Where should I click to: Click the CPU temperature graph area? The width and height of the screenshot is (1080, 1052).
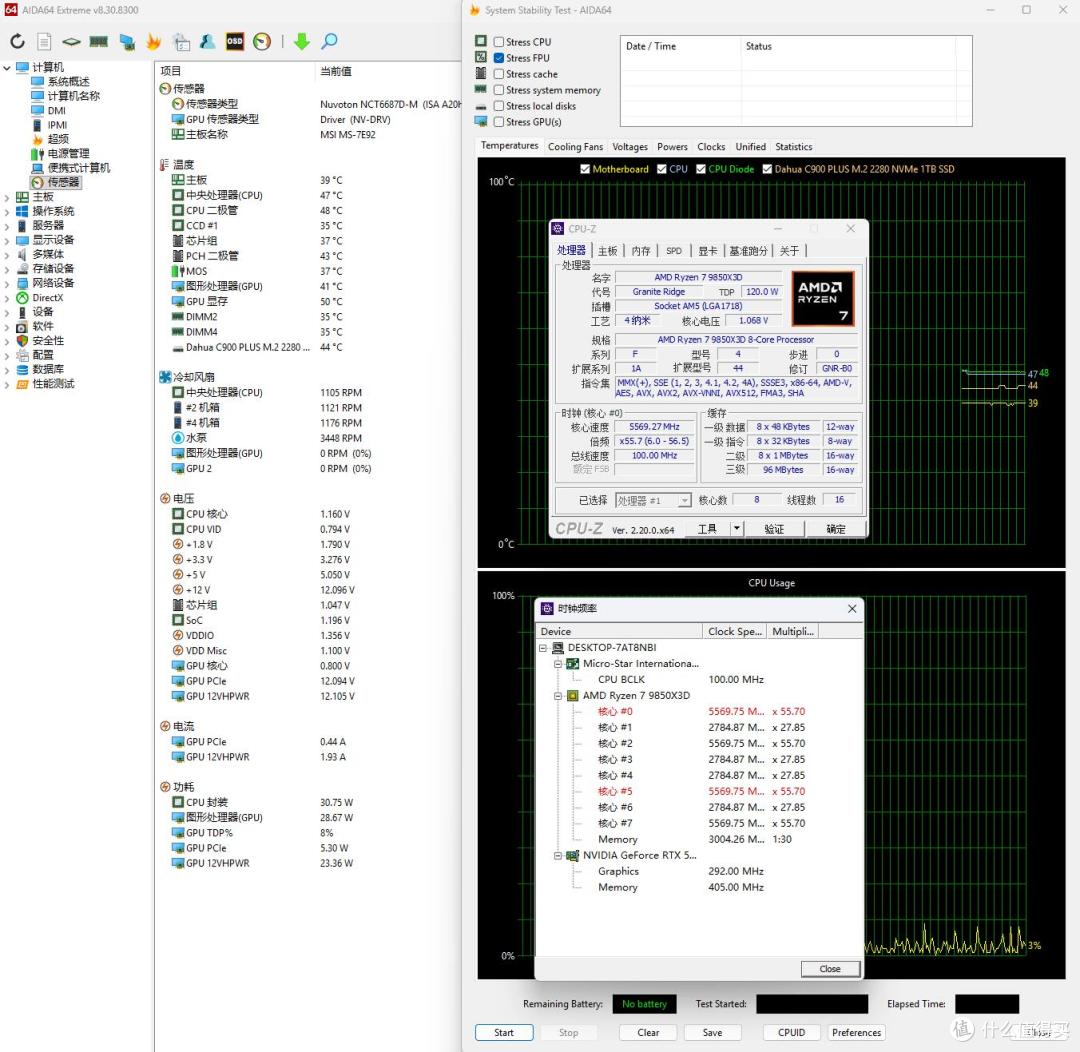click(771, 362)
